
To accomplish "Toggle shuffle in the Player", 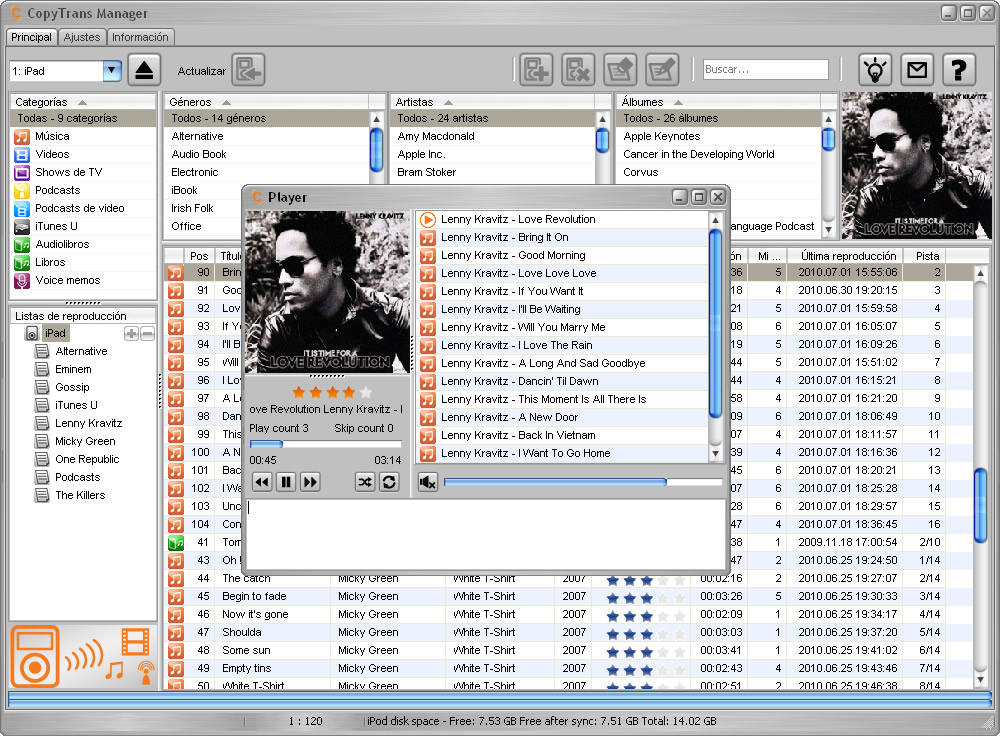I will tap(365, 482).
